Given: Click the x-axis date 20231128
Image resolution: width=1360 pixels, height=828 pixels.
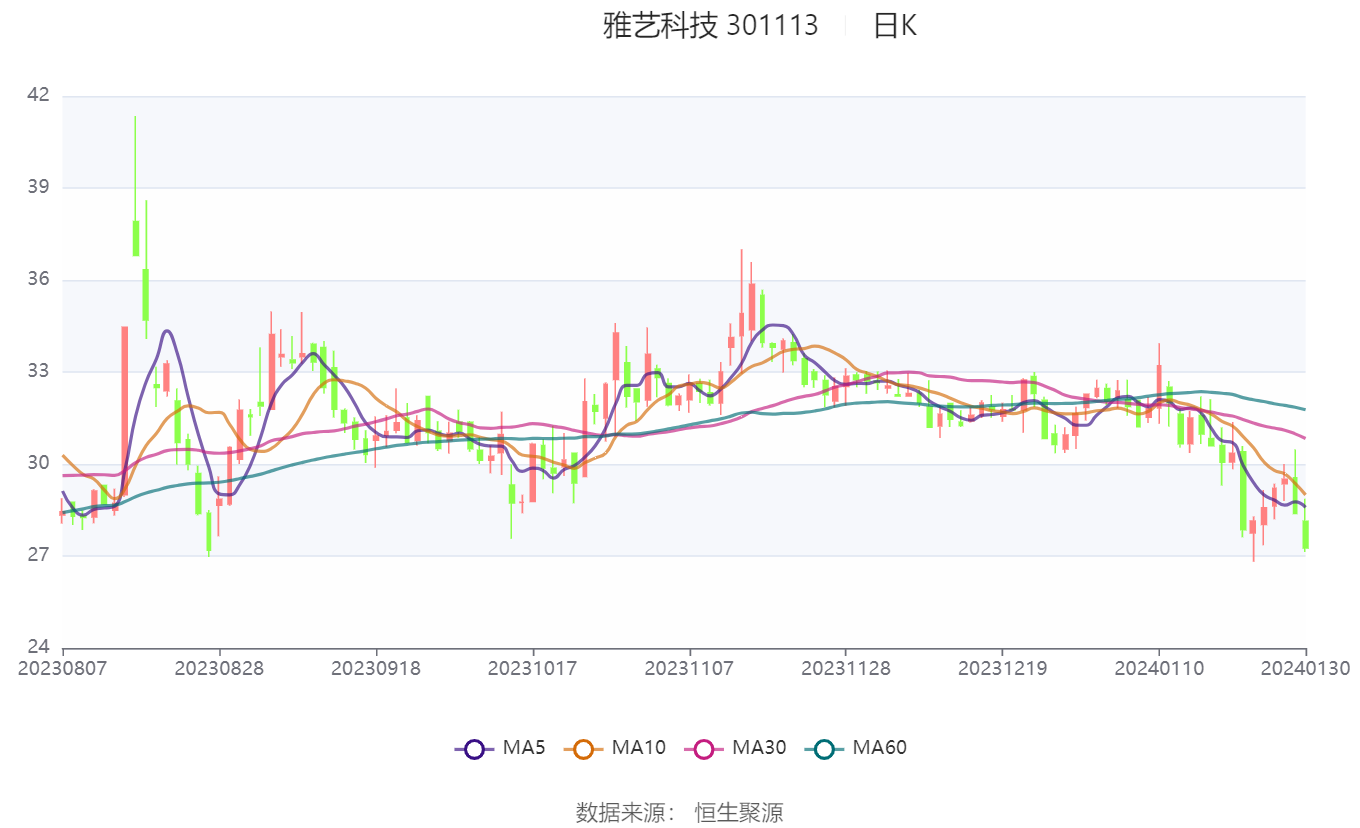Looking at the screenshot, I should point(846,668).
